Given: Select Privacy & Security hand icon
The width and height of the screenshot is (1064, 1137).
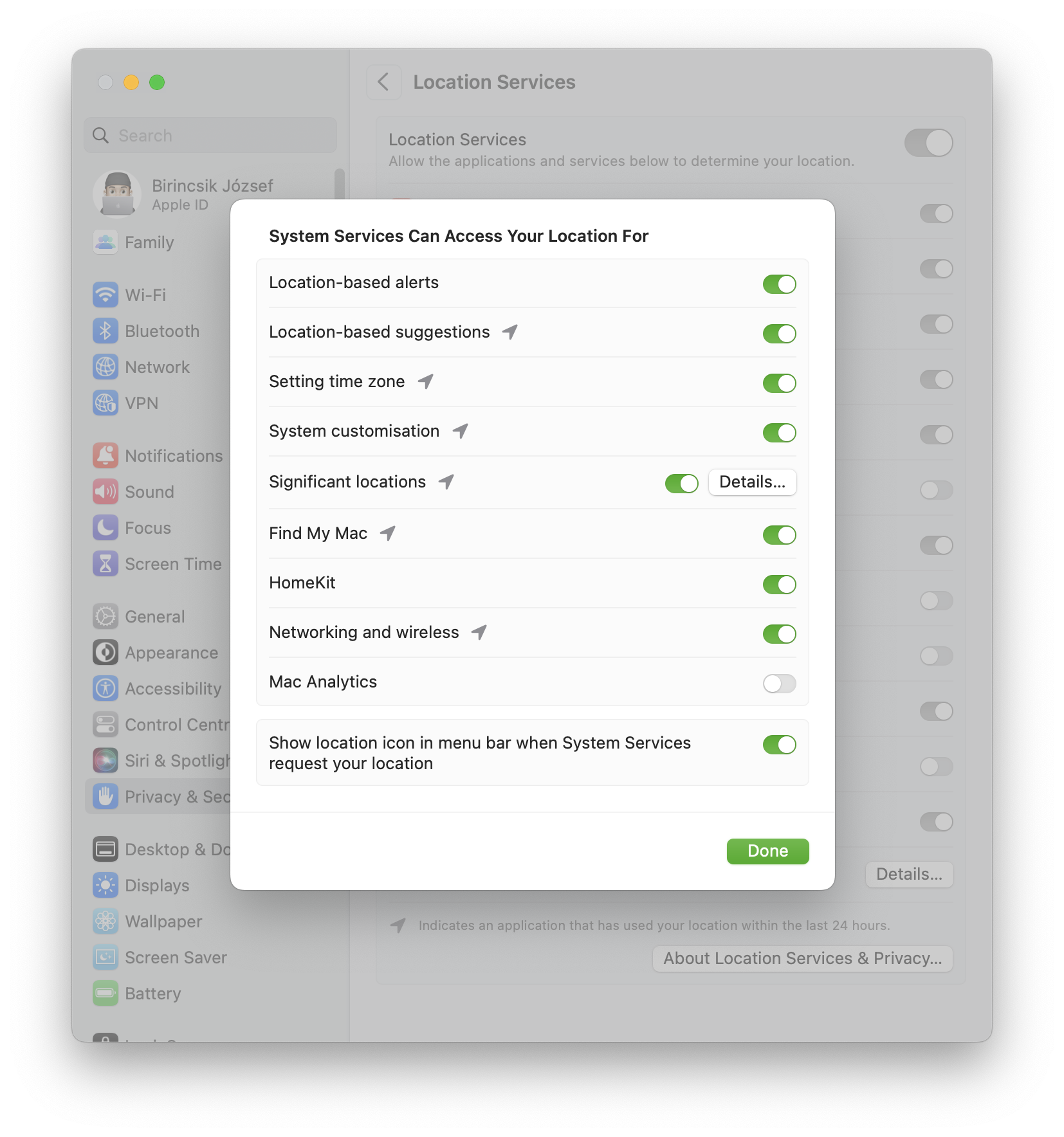Looking at the screenshot, I should click(105, 797).
